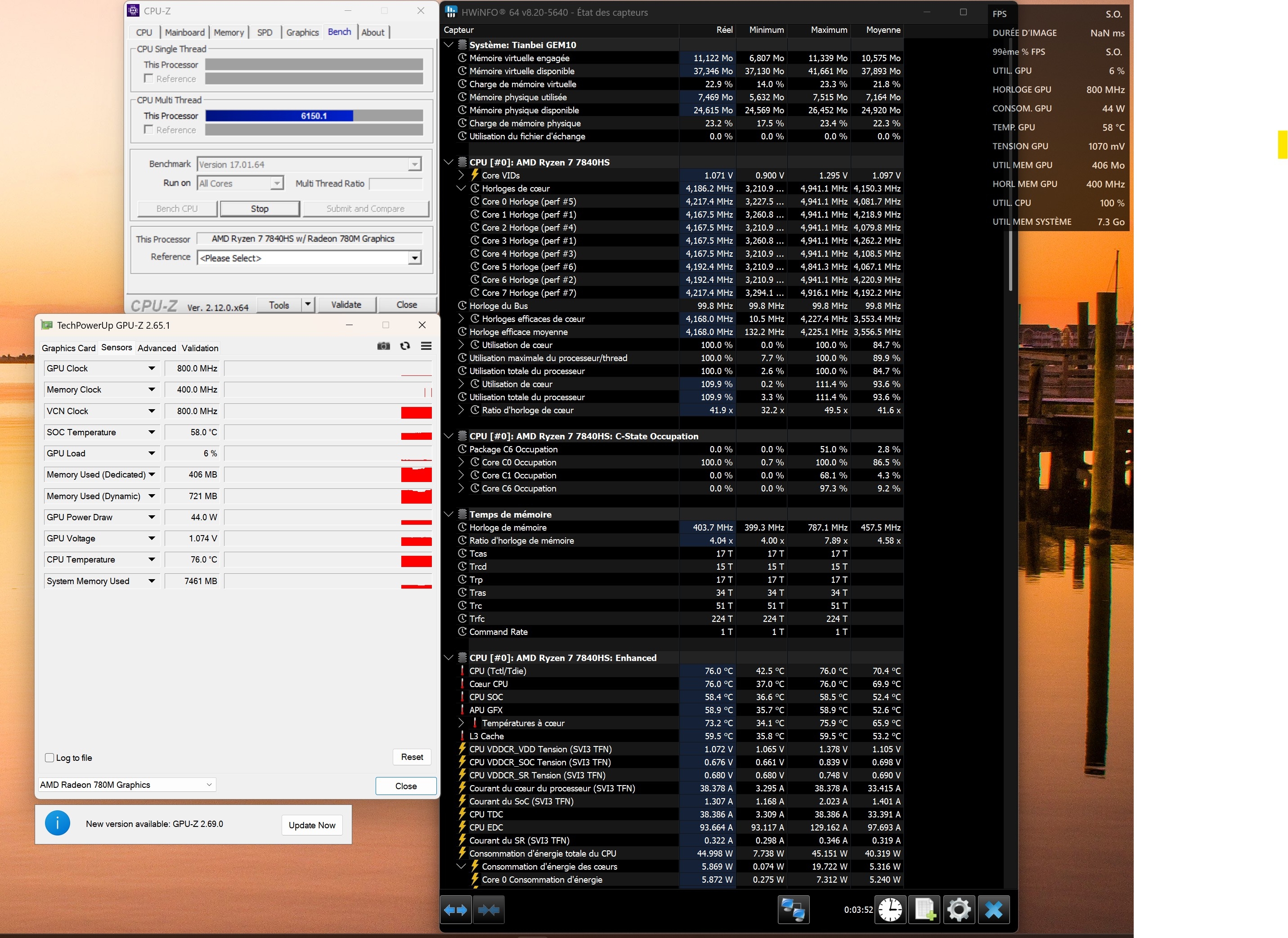Switch to GPU-Z Graphics Card tab

click(69, 348)
